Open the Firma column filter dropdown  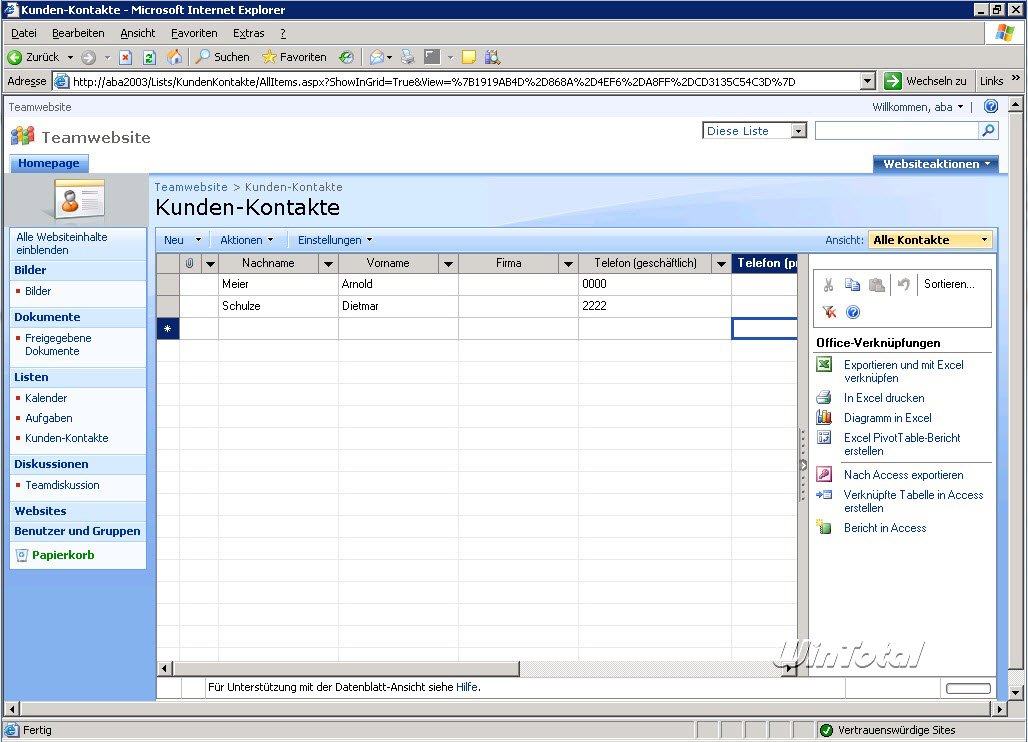[568, 264]
